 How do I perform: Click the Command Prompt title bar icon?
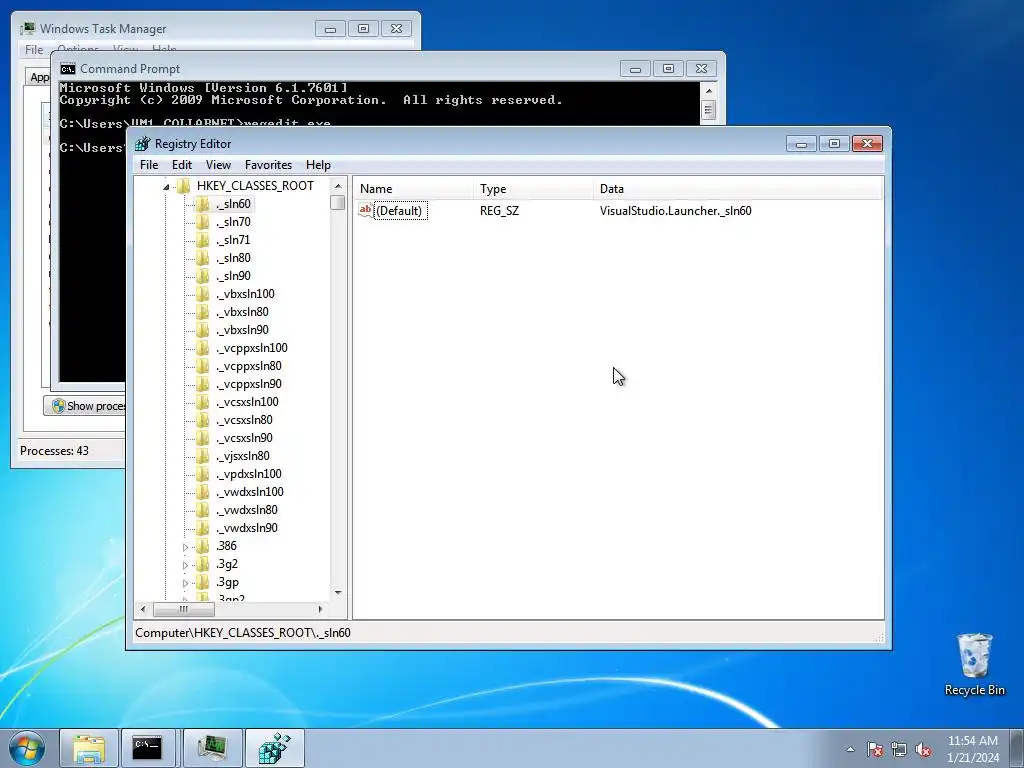tap(67, 69)
